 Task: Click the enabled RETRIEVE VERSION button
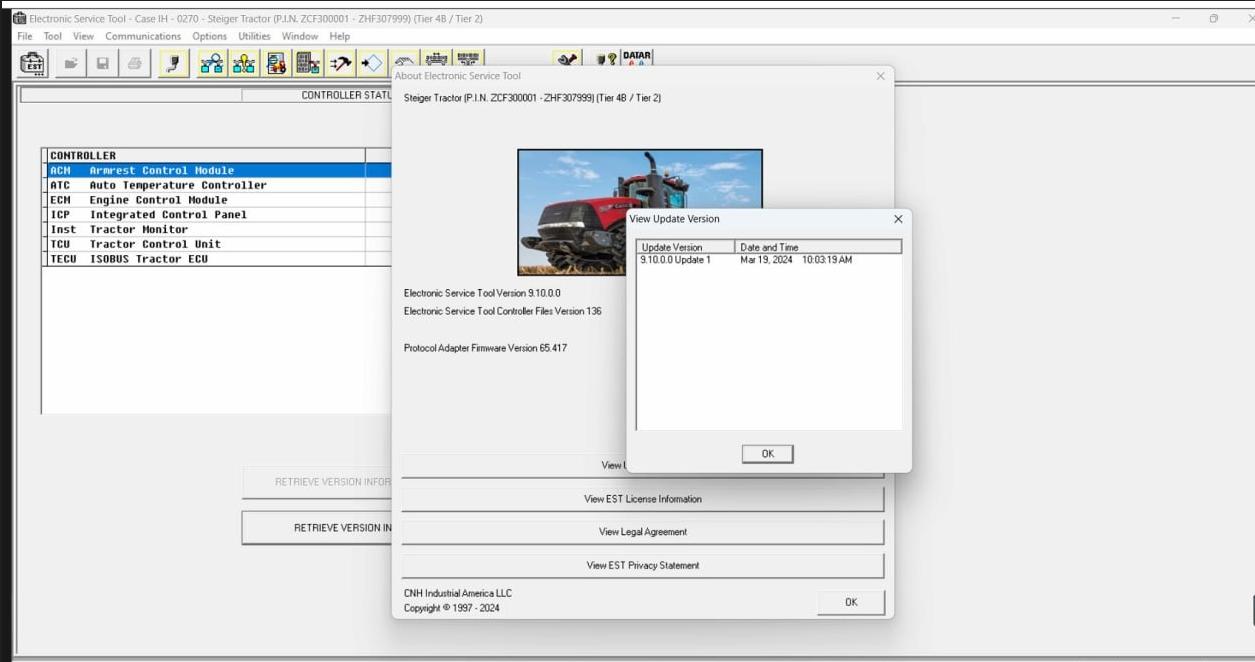pyautogui.click(x=317, y=528)
